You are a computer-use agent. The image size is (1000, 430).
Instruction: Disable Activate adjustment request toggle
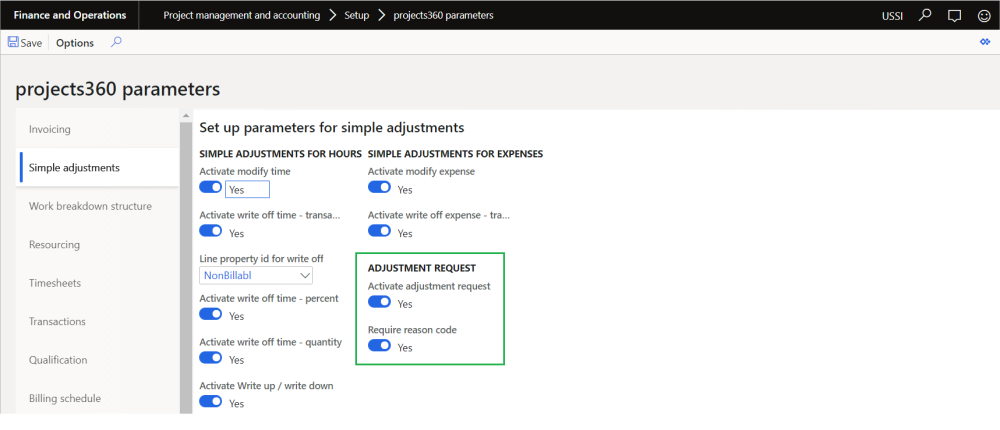(x=379, y=303)
